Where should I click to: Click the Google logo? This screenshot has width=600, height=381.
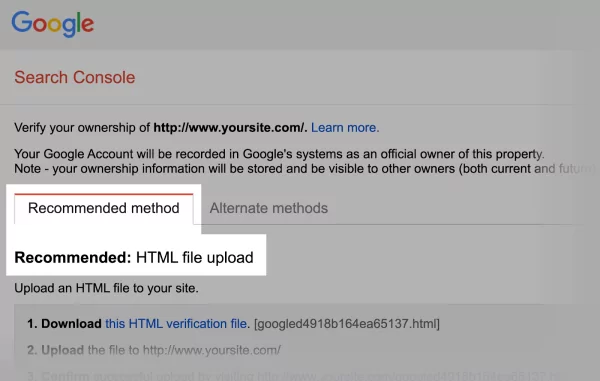[x=52, y=24]
